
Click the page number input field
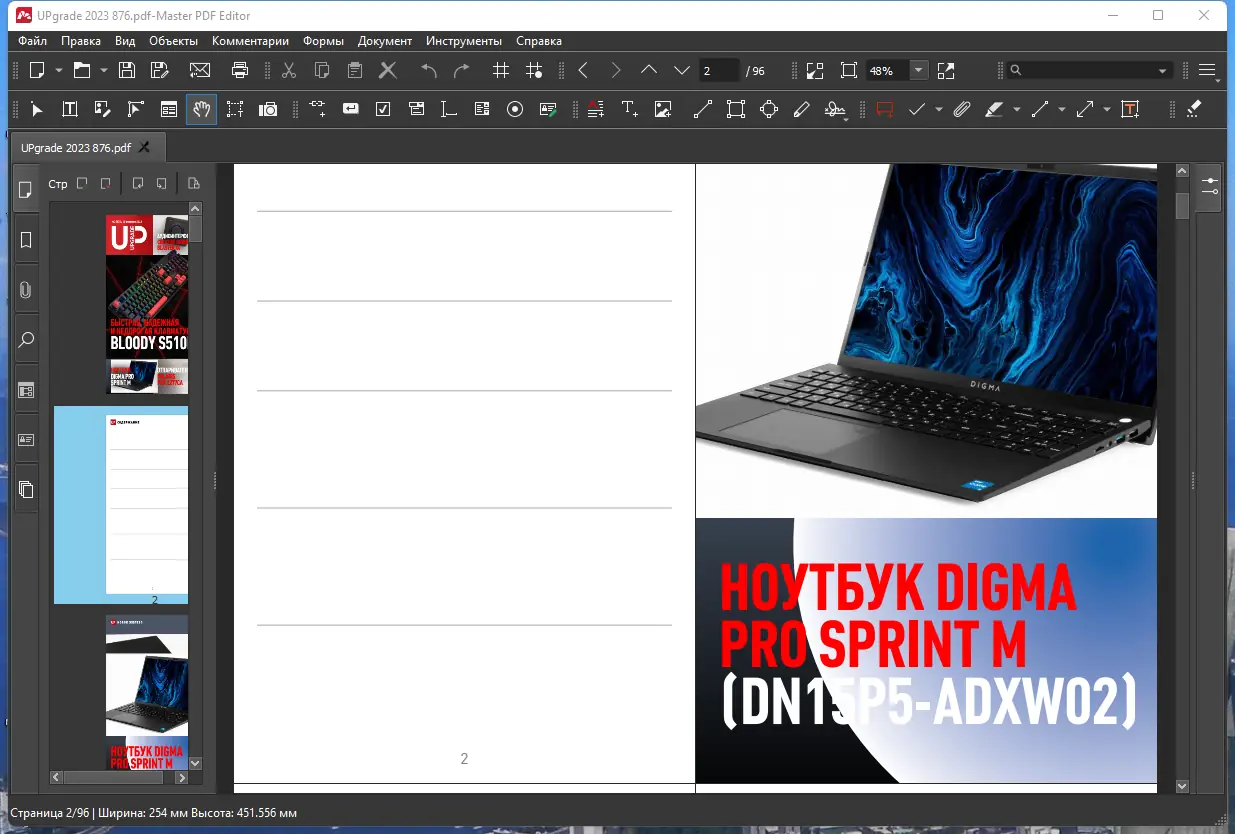click(719, 70)
